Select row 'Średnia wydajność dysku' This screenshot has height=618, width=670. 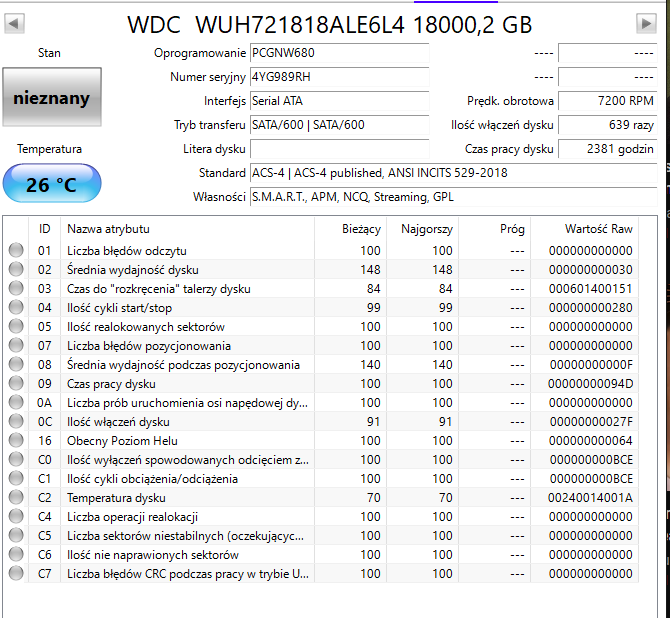tap(323, 269)
